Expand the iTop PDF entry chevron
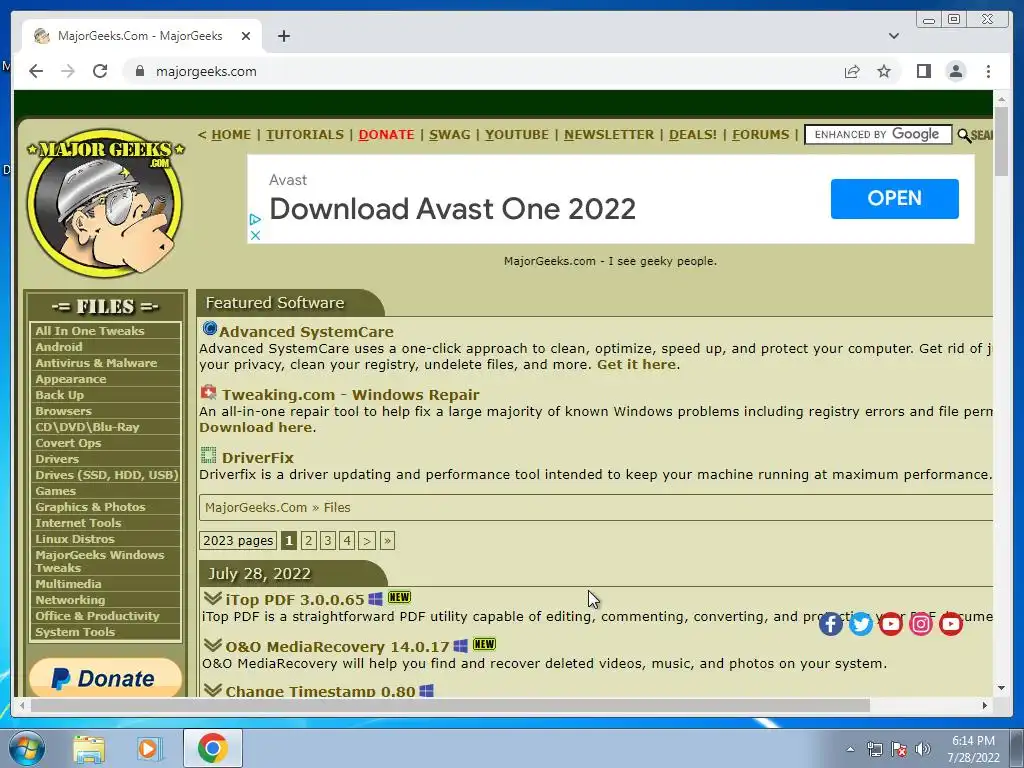The width and height of the screenshot is (1024, 768). click(x=212, y=598)
